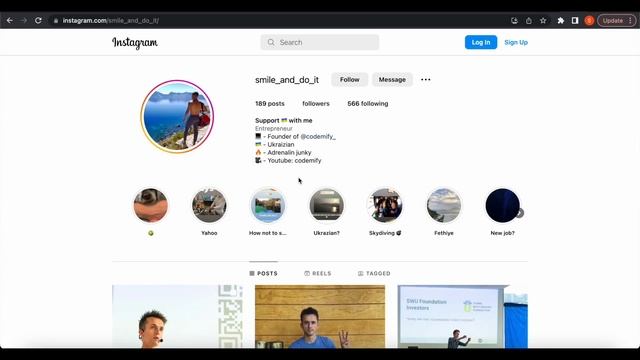Switch to the TAGGED tab
Image resolution: width=640 pixels, height=360 pixels.
[374, 273]
